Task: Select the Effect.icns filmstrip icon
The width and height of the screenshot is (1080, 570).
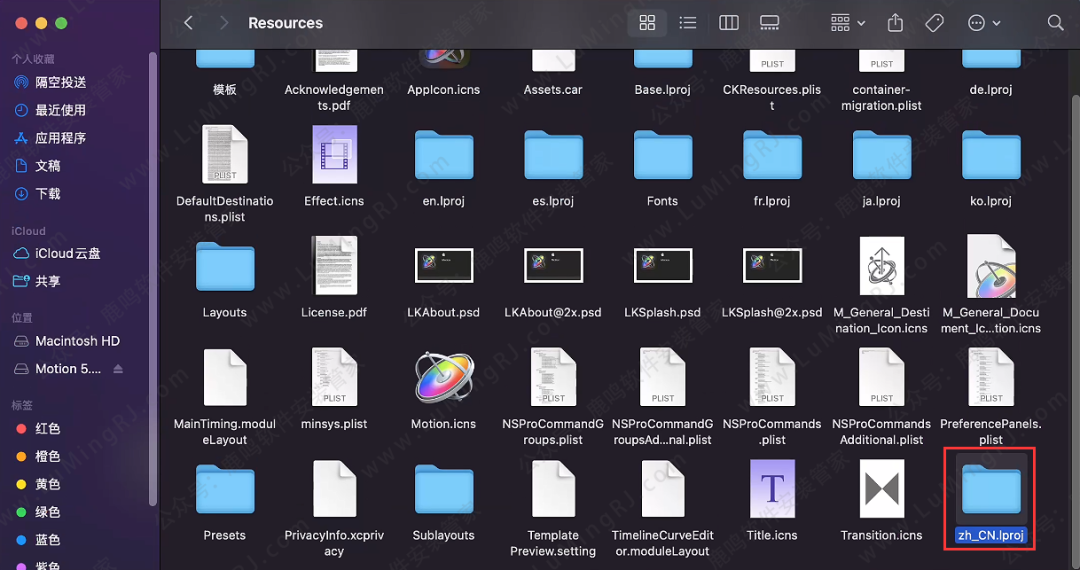Action: [334, 156]
